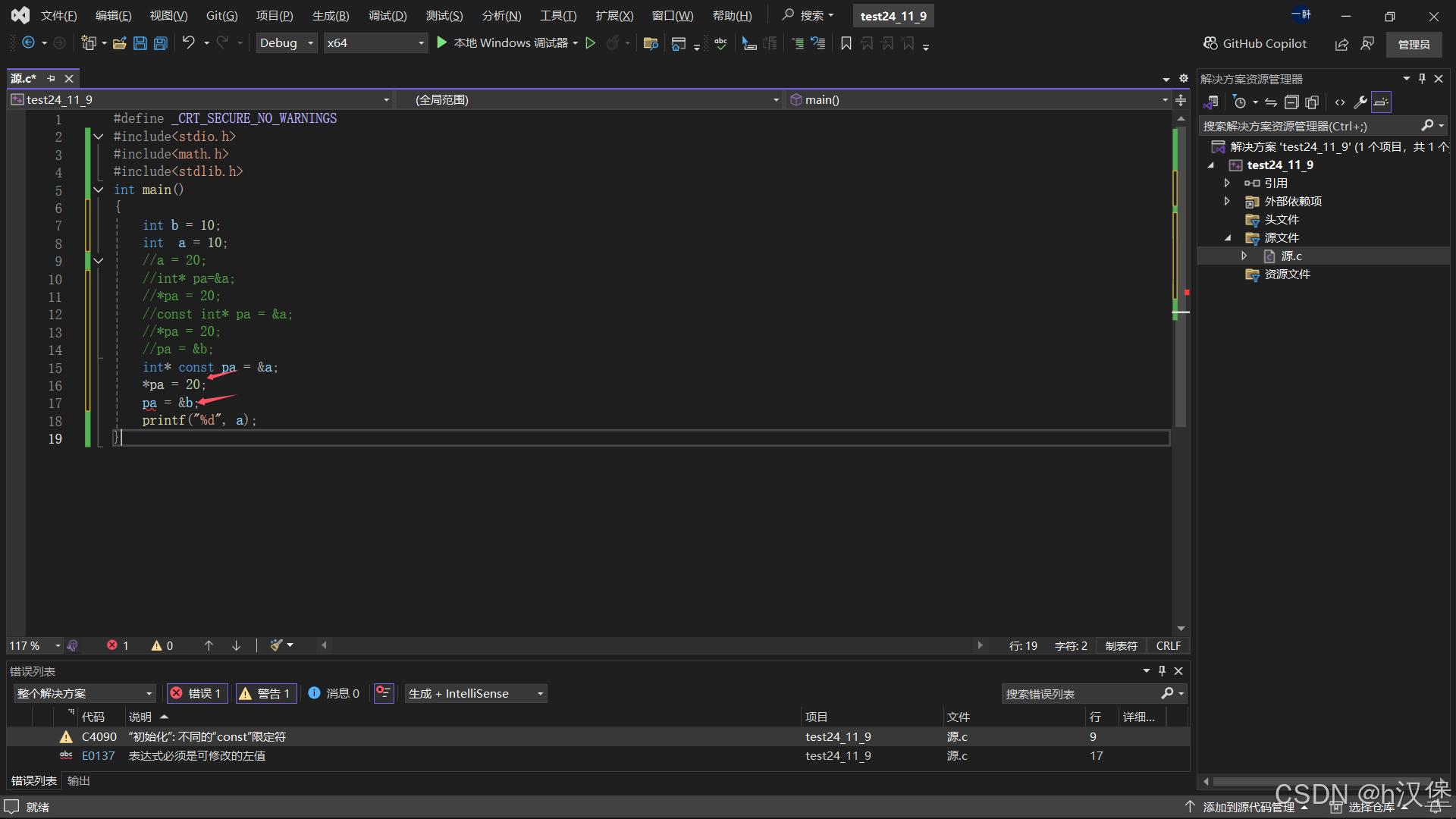The height and width of the screenshot is (819, 1456).
Task: Click the editor vertical scrollbar track
Action: pos(1181,531)
